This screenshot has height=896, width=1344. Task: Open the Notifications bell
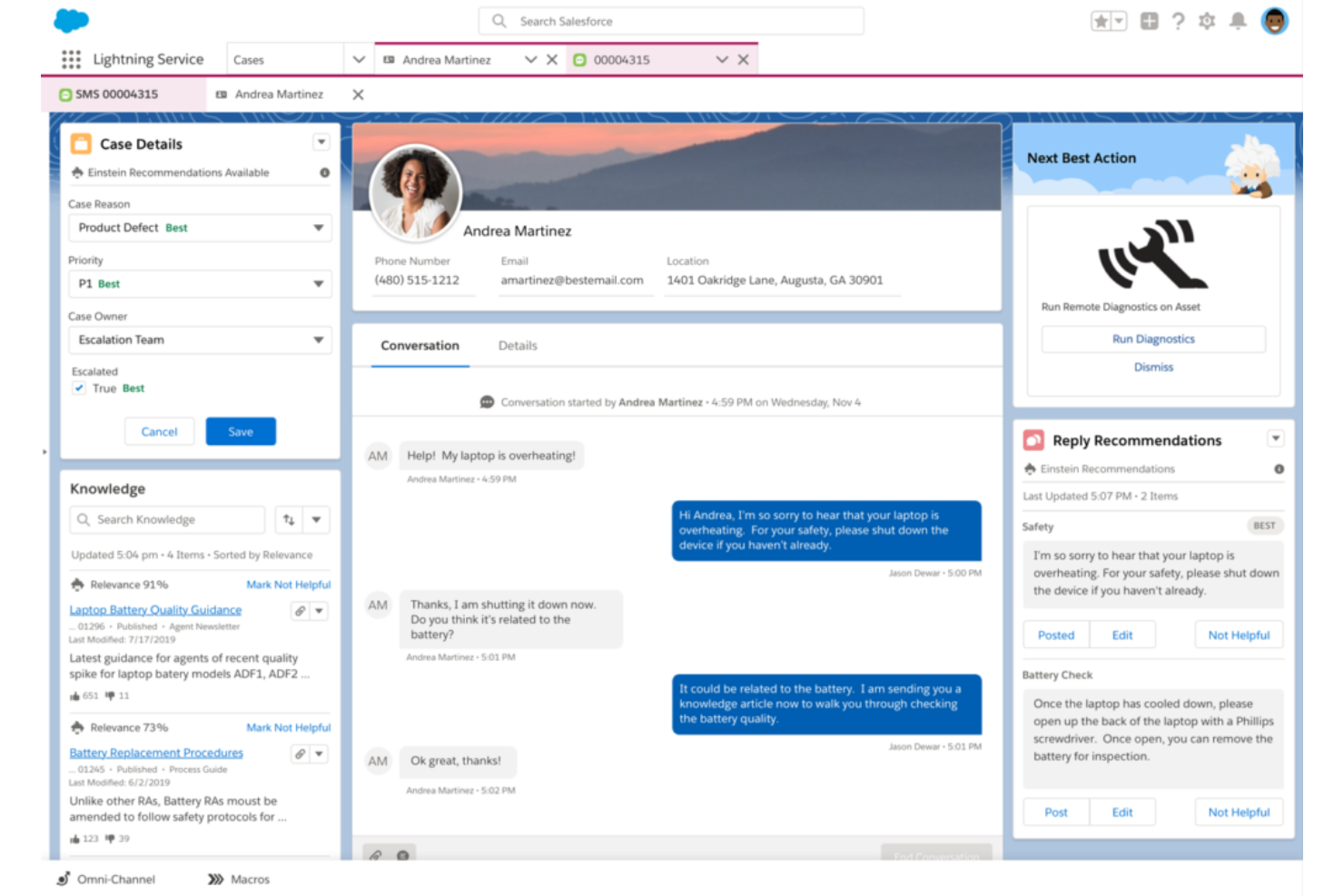tap(1237, 20)
